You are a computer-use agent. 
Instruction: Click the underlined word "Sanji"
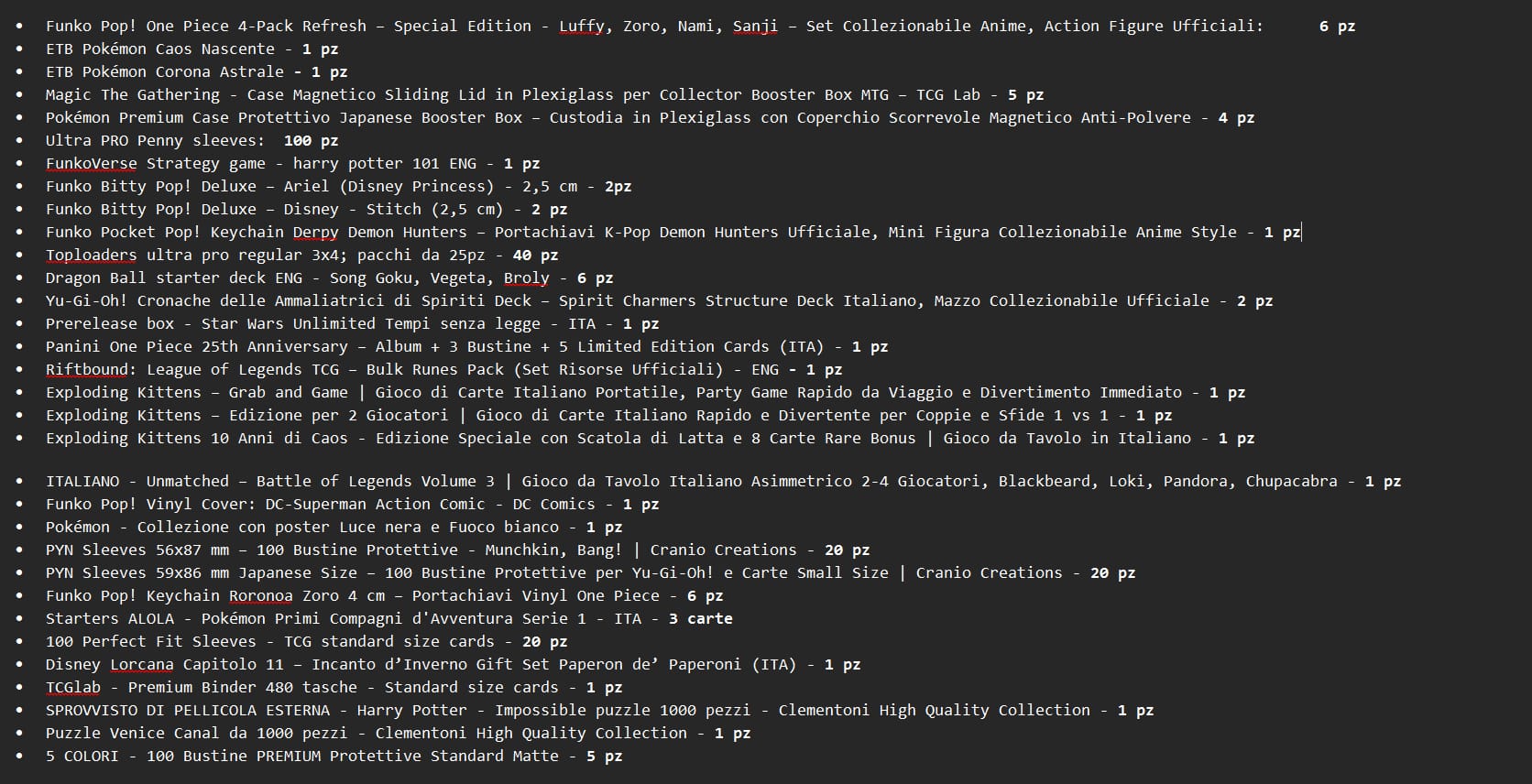point(755,27)
